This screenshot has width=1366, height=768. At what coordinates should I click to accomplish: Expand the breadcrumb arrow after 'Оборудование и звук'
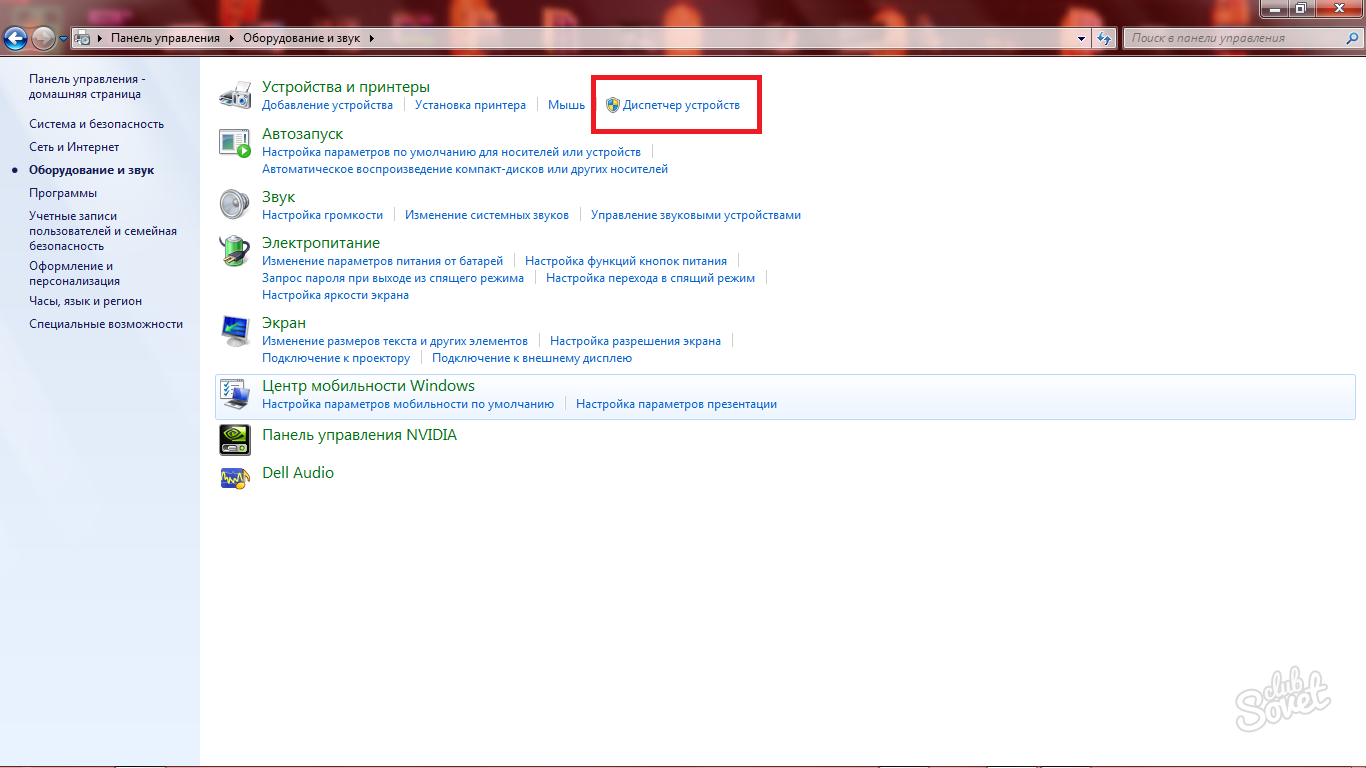tap(372, 38)
